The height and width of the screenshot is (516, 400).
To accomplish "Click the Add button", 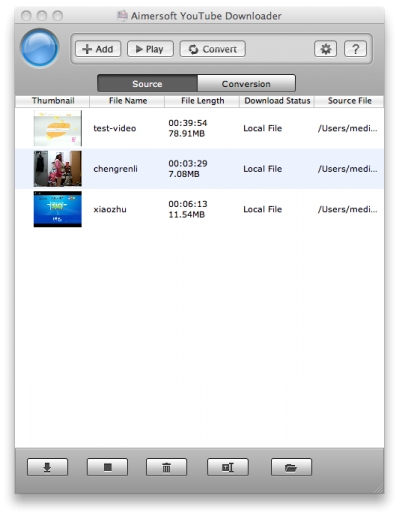I will (x=98, y=49).
